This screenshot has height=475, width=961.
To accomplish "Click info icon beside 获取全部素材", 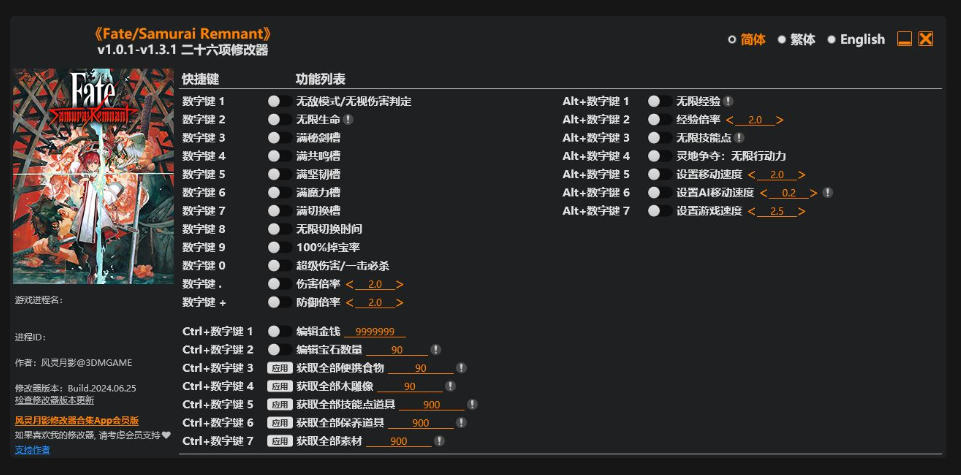I will (x=439, y=441).
